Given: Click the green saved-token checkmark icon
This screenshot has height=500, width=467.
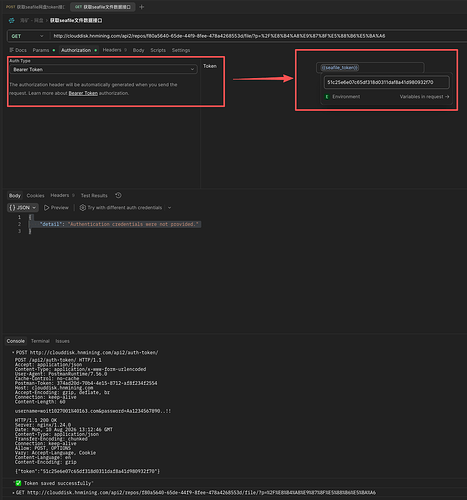Looking at the screenshot, I should click(18, 483).
